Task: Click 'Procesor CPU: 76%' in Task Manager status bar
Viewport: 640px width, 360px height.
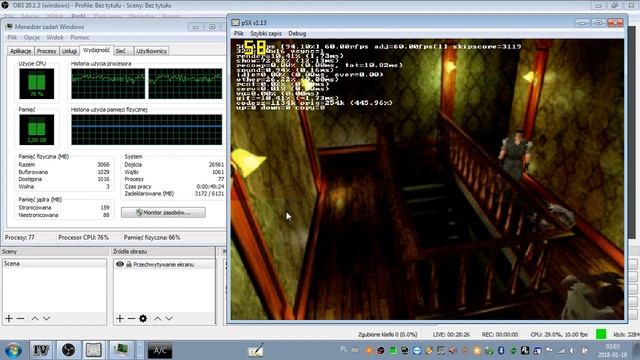Action: [x=84, y=238]
